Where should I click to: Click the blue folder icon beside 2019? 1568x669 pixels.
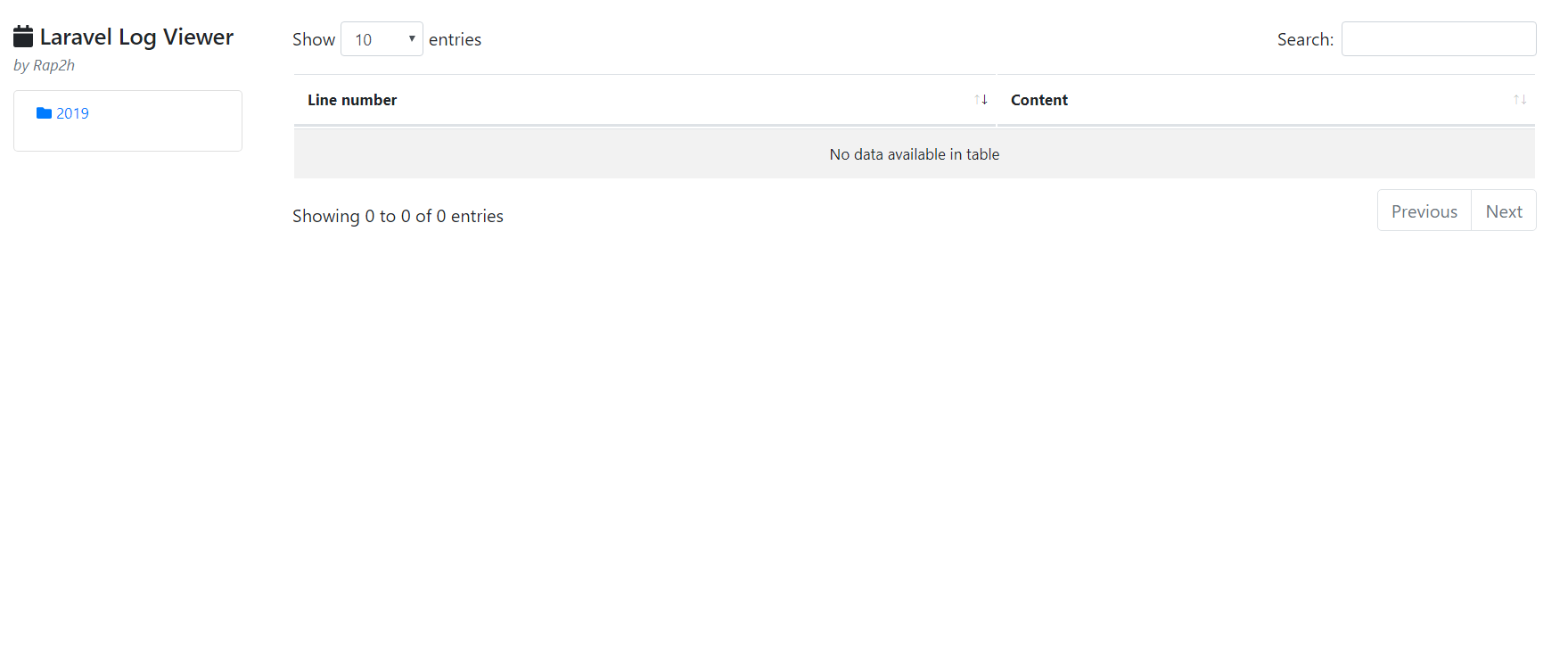(x=44, y=113)
